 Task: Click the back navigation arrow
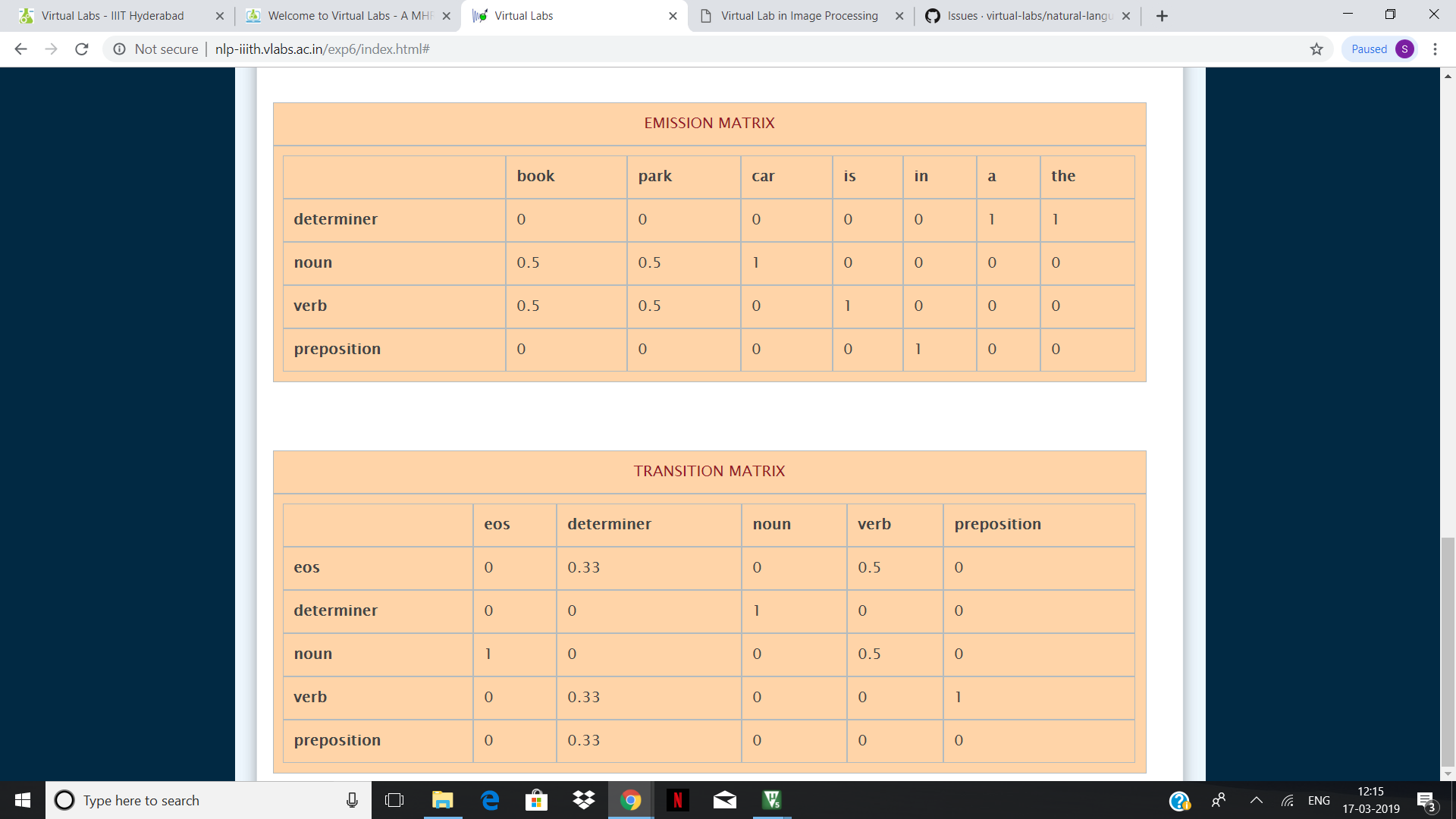click(20, 49)
